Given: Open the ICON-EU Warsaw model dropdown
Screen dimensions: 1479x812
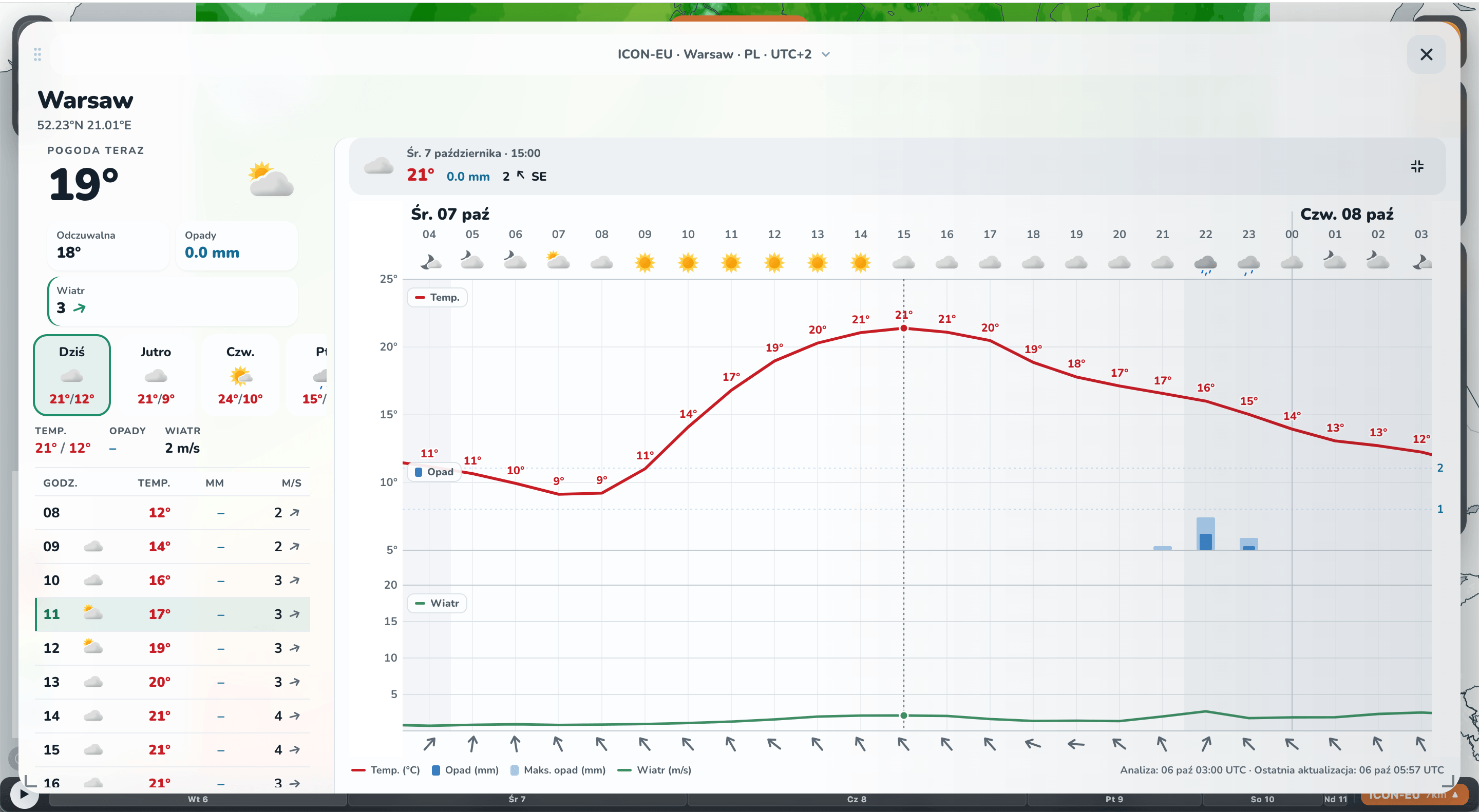Looking at the screenshot, I should (724, 54).
